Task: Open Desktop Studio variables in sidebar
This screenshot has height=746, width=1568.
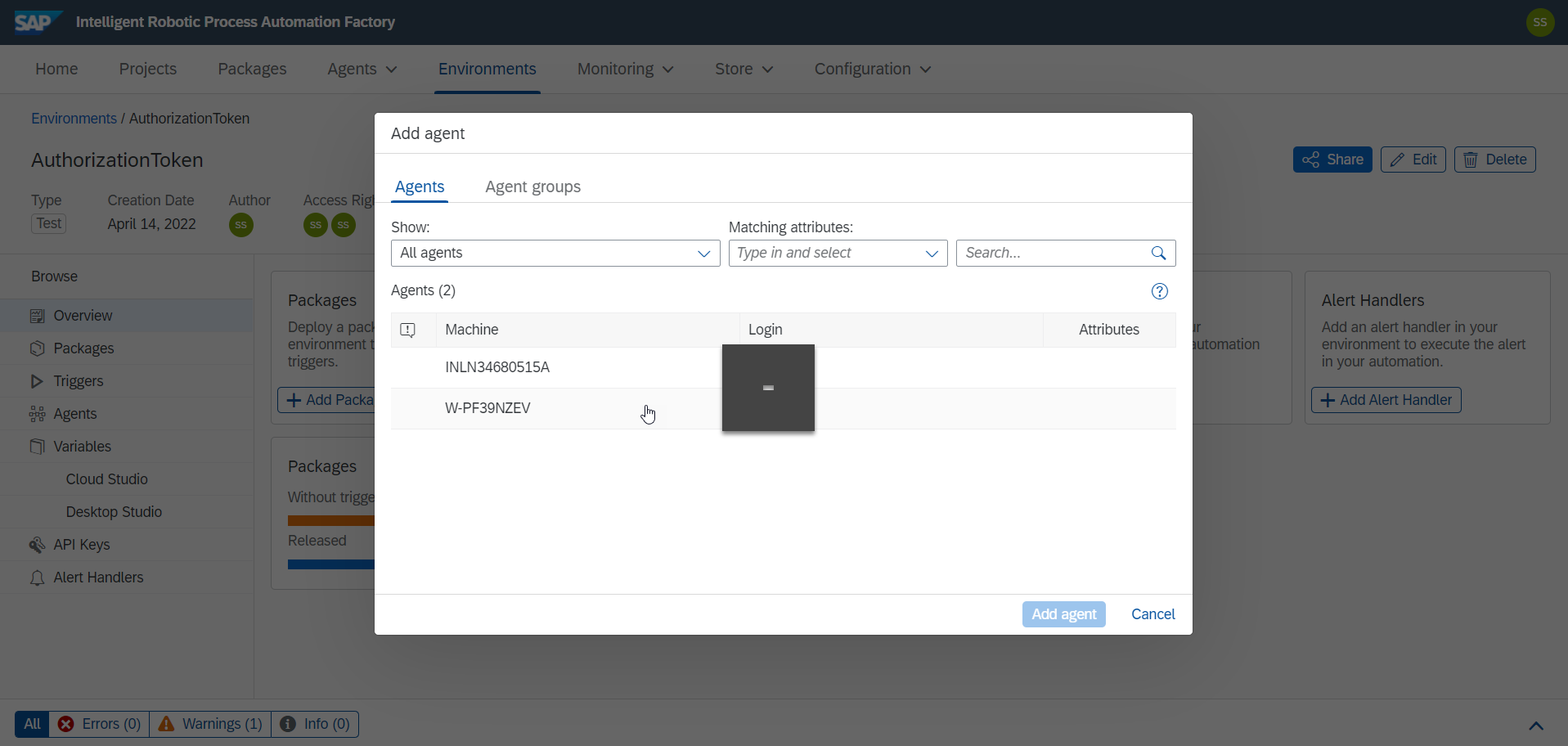Action: [114, 512]
